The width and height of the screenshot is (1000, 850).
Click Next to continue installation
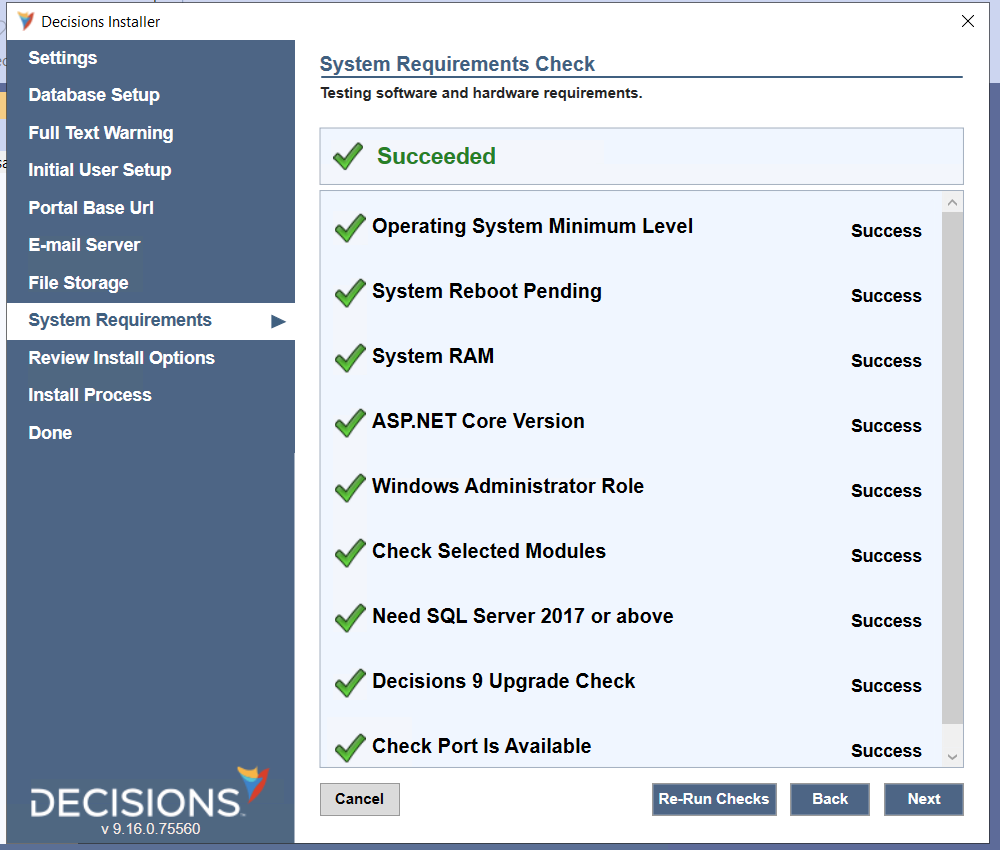click(923, 799)
